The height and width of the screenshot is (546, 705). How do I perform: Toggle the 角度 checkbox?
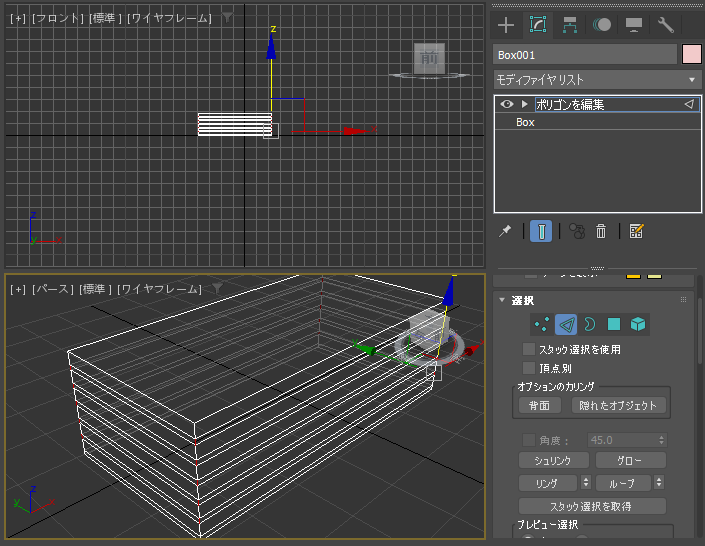529,440
